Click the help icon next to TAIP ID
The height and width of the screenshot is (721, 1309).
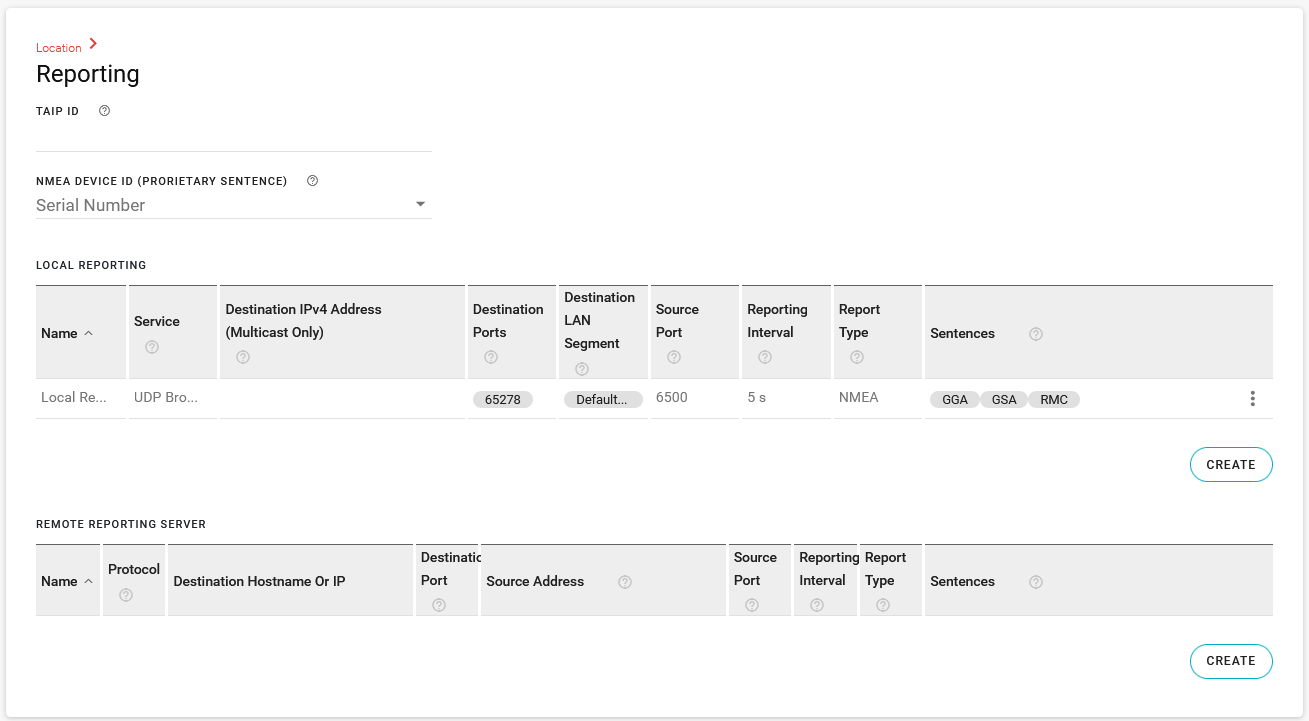click(105, 111)
